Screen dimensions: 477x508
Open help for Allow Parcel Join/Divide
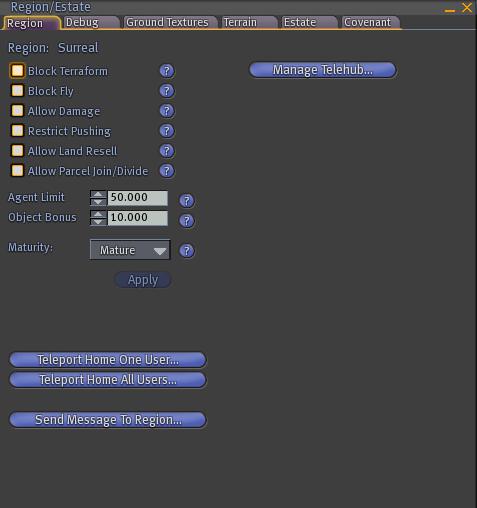point(167,171)
